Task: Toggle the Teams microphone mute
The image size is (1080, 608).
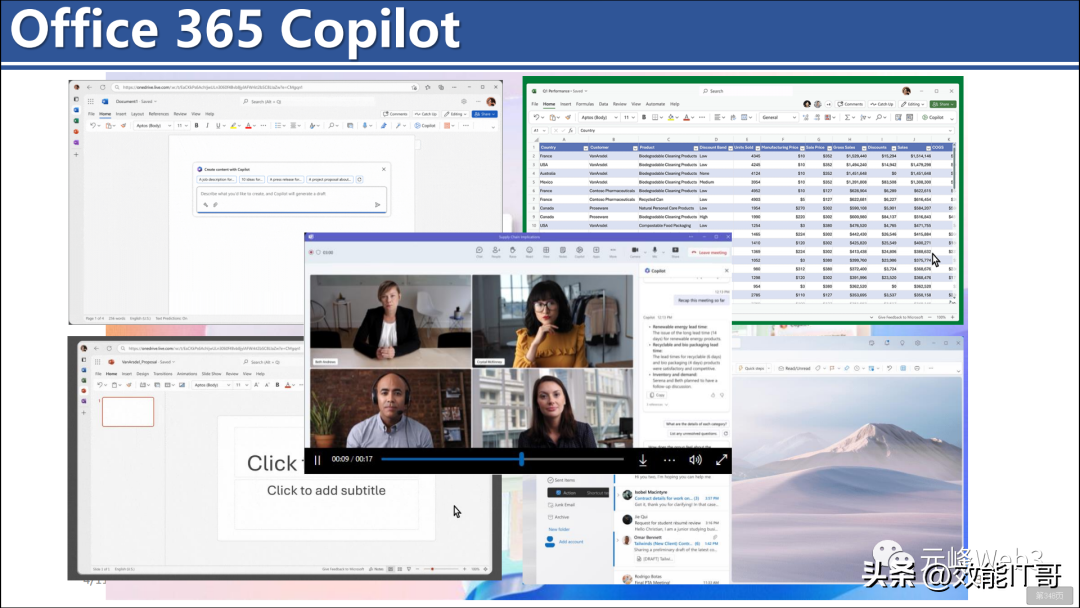Action: (x=655, y=252)
